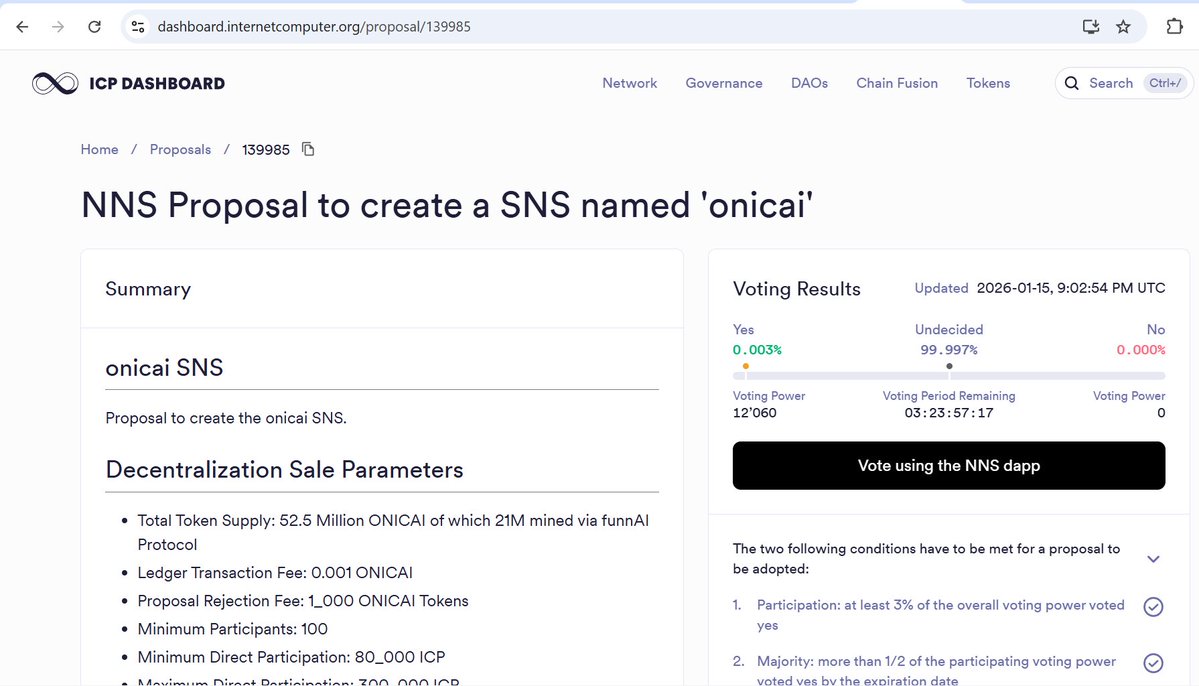Viewport: 1199px width, 686px height.
Task: Reload the page with the refresh icon
Action: (94, 27)
